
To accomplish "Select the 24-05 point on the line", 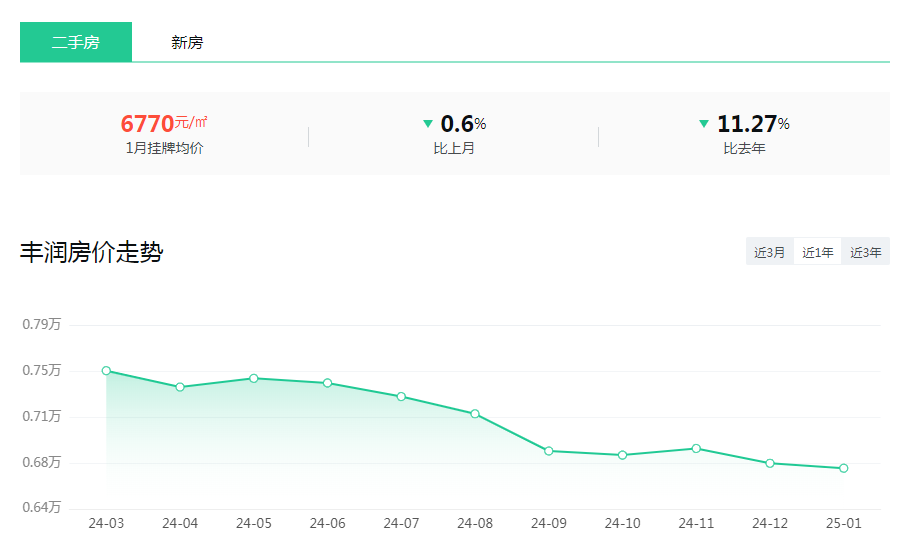I will [254, 378].
